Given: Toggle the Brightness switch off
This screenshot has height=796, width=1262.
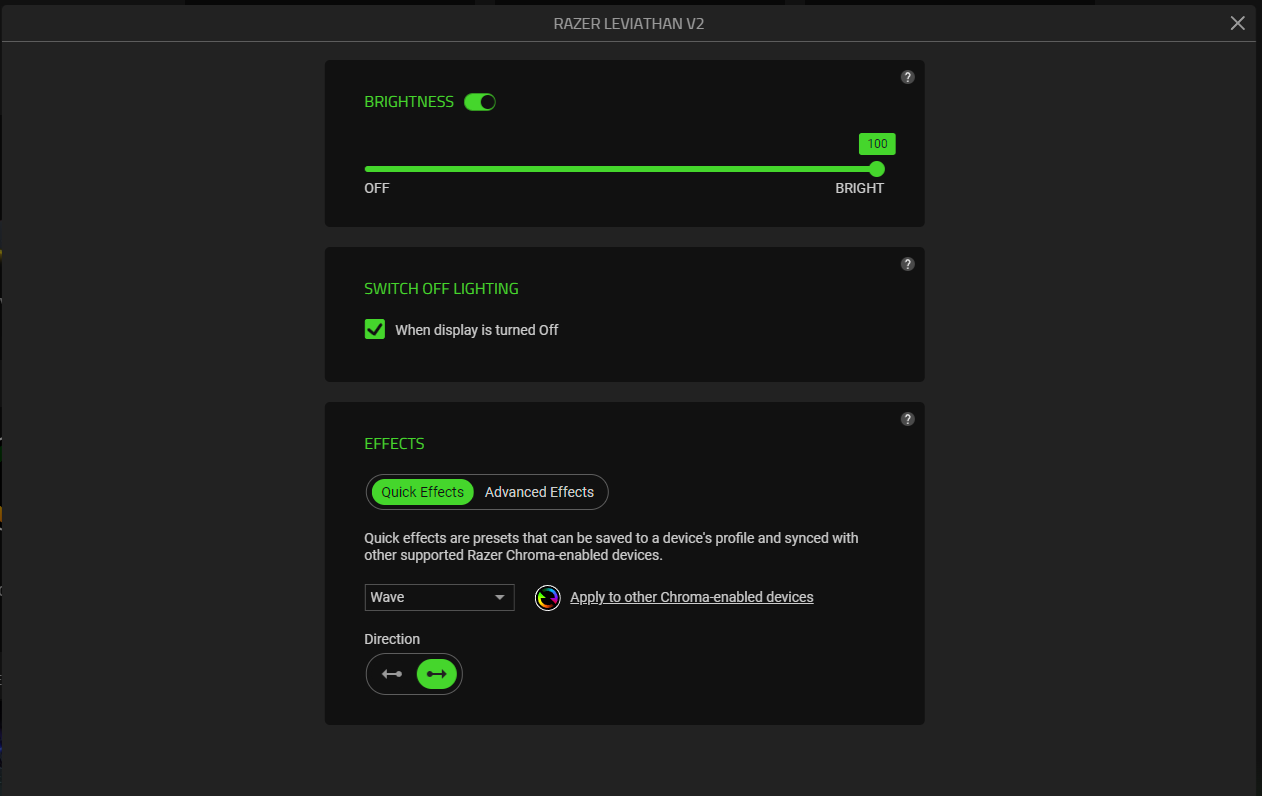Looking at the screenshot, I should coord(480,102).
